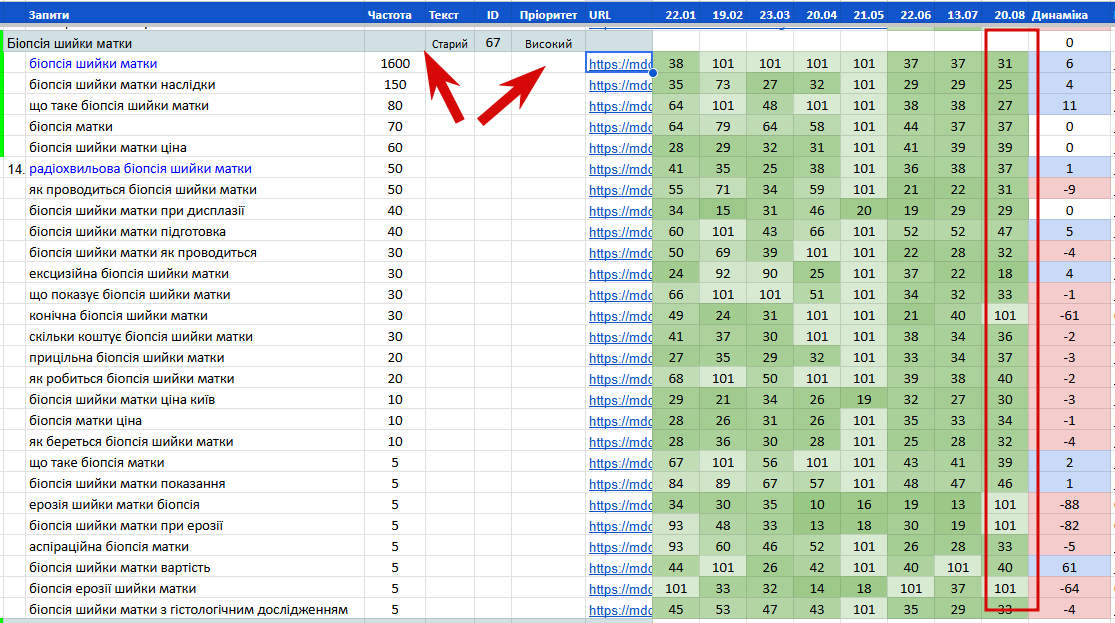Select the Динаміка column header
The image size is (1115, 623).
tap(1060, 14)
